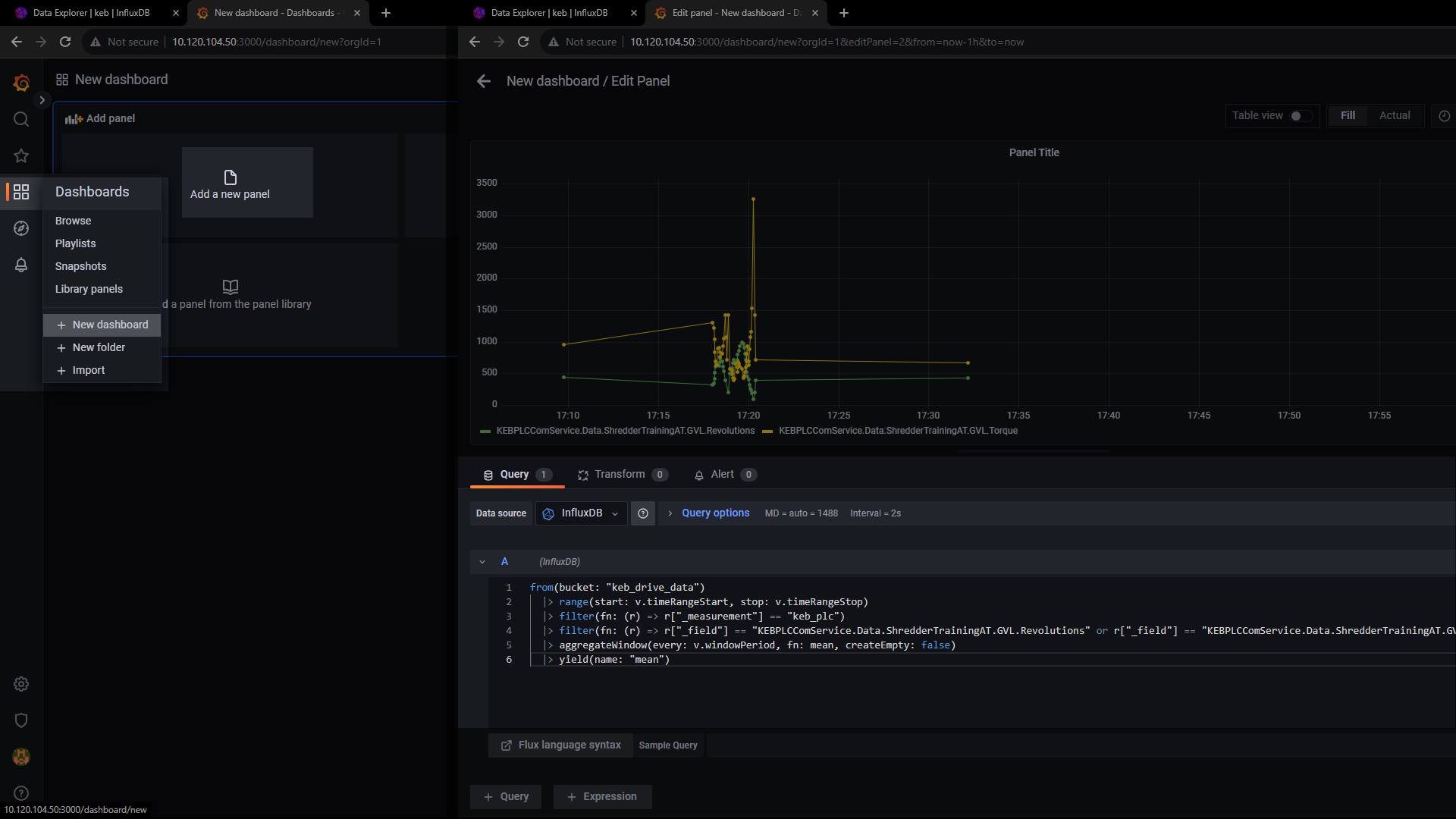Click the yellow Torque legend color swatch
Image resolution: width=1456 pixels, height=819 pixels.
pyautogui.click(x=767, y=431)
